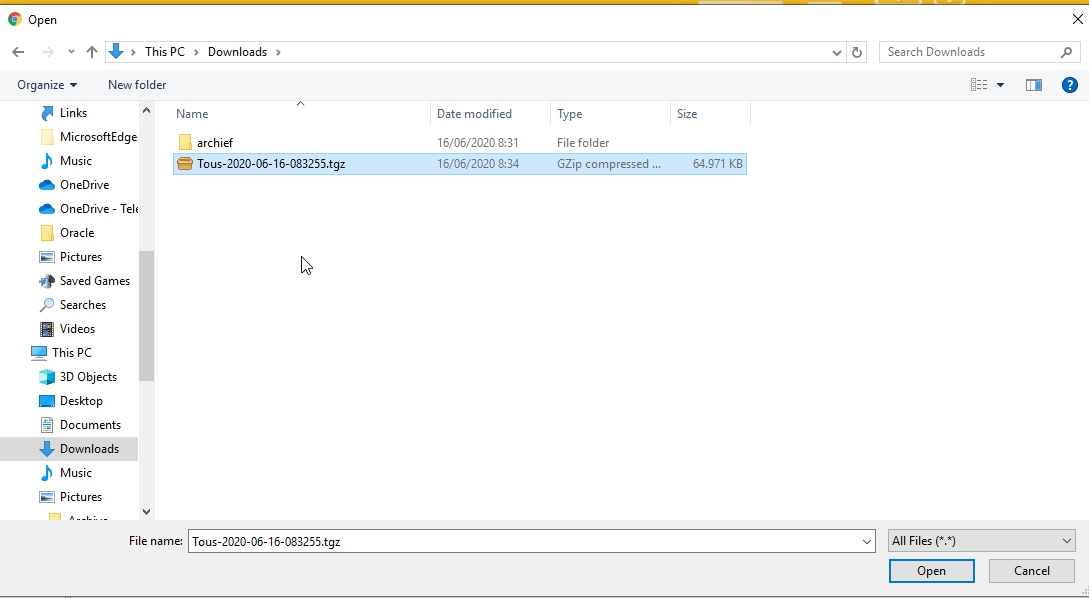
Task: Select the Oracle folder in sidebar
Action: tap(77, 233)
